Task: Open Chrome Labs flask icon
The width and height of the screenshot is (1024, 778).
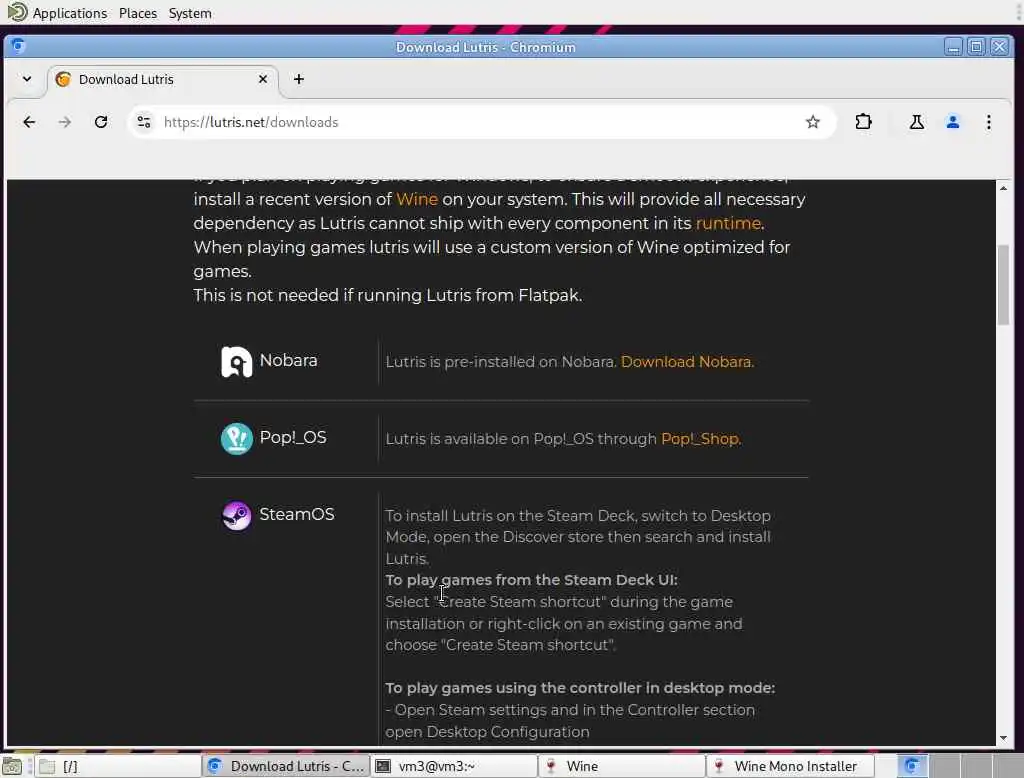Action: pyautogui.click(x=917, y=122)
